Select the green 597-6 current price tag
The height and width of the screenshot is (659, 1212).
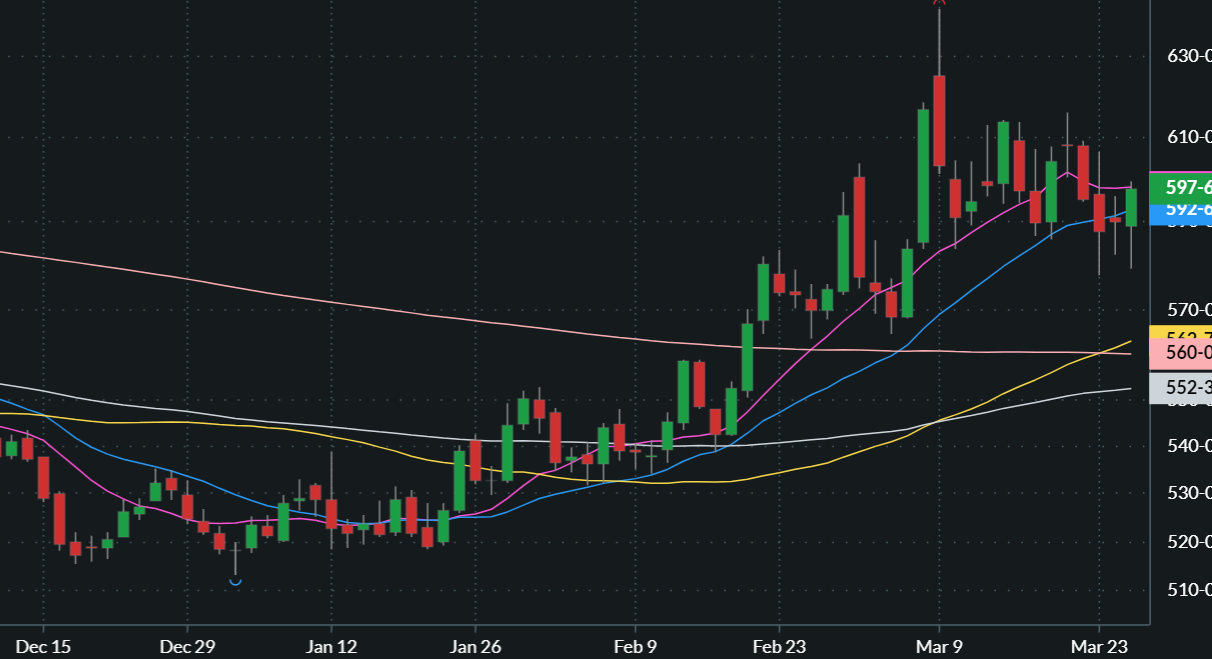coord(1182,187)
